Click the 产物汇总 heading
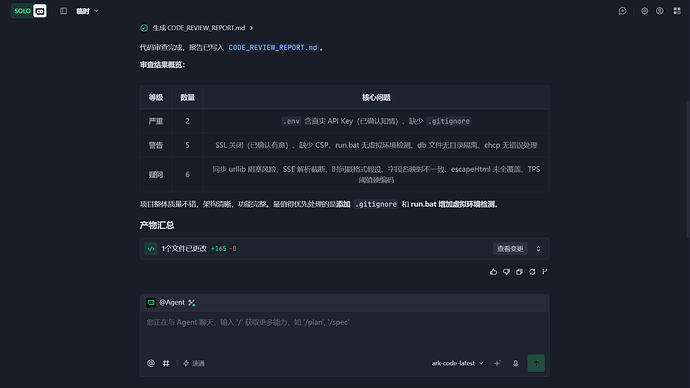690x388 pixels. tap(157, 225)
